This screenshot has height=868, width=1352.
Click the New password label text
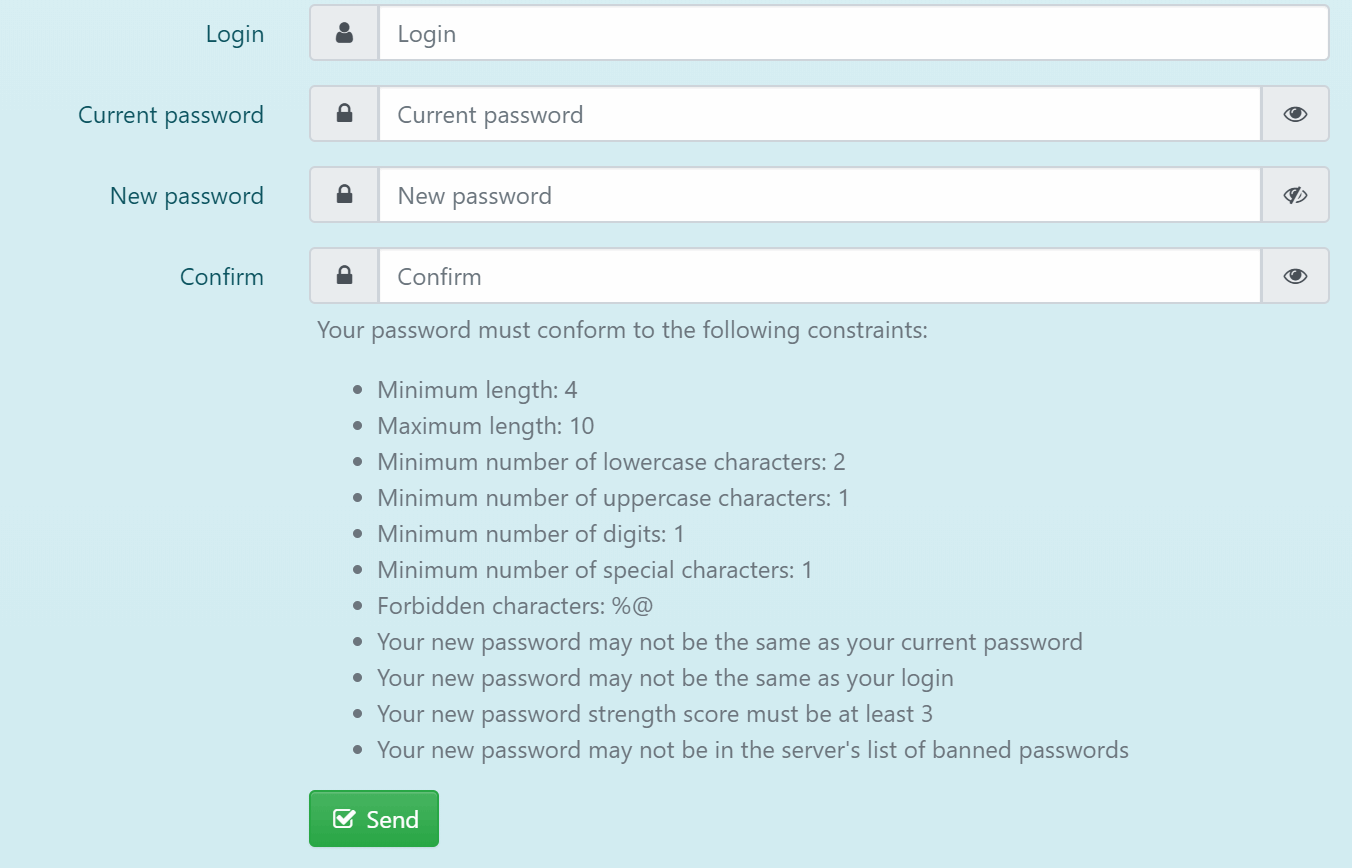187,196
